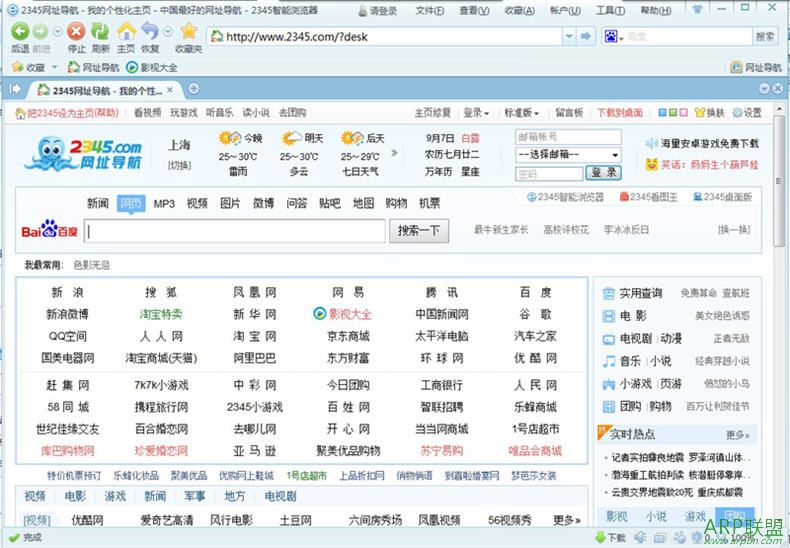
Task: Expand the 选择邮箱 mailbox dropdown
Action: tap(615, 155)
